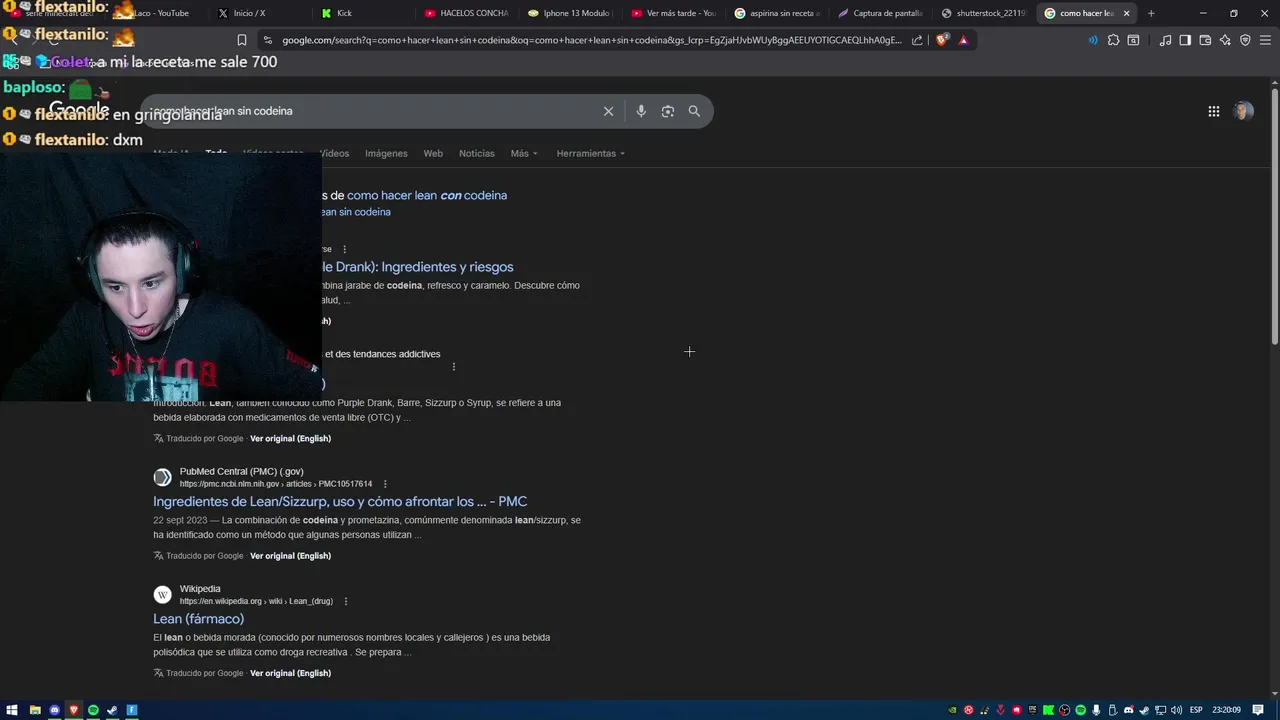Viewport: 1280px width, 720px height.
Task: Switch to the 'Noticias' results tab
Action: [477, 153]
